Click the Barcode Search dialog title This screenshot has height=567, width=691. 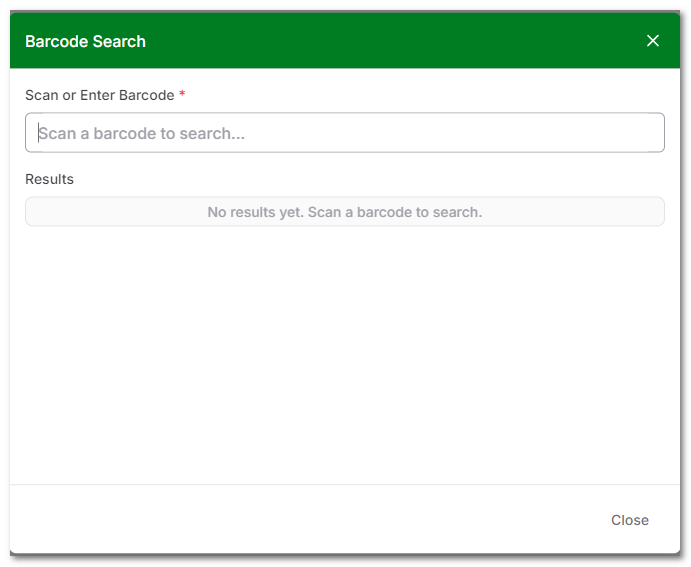85,41
